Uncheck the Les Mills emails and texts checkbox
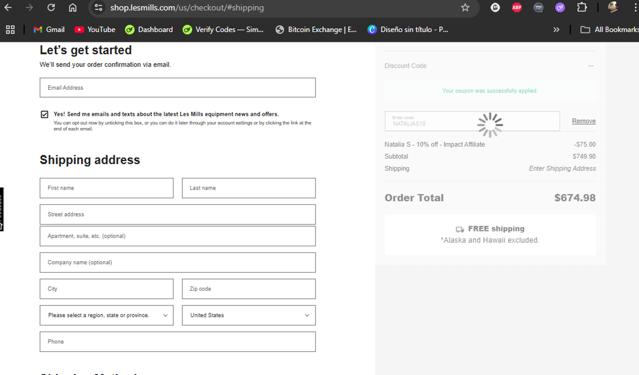This screenshot has width=639, height=375. [x=44, y=114]
